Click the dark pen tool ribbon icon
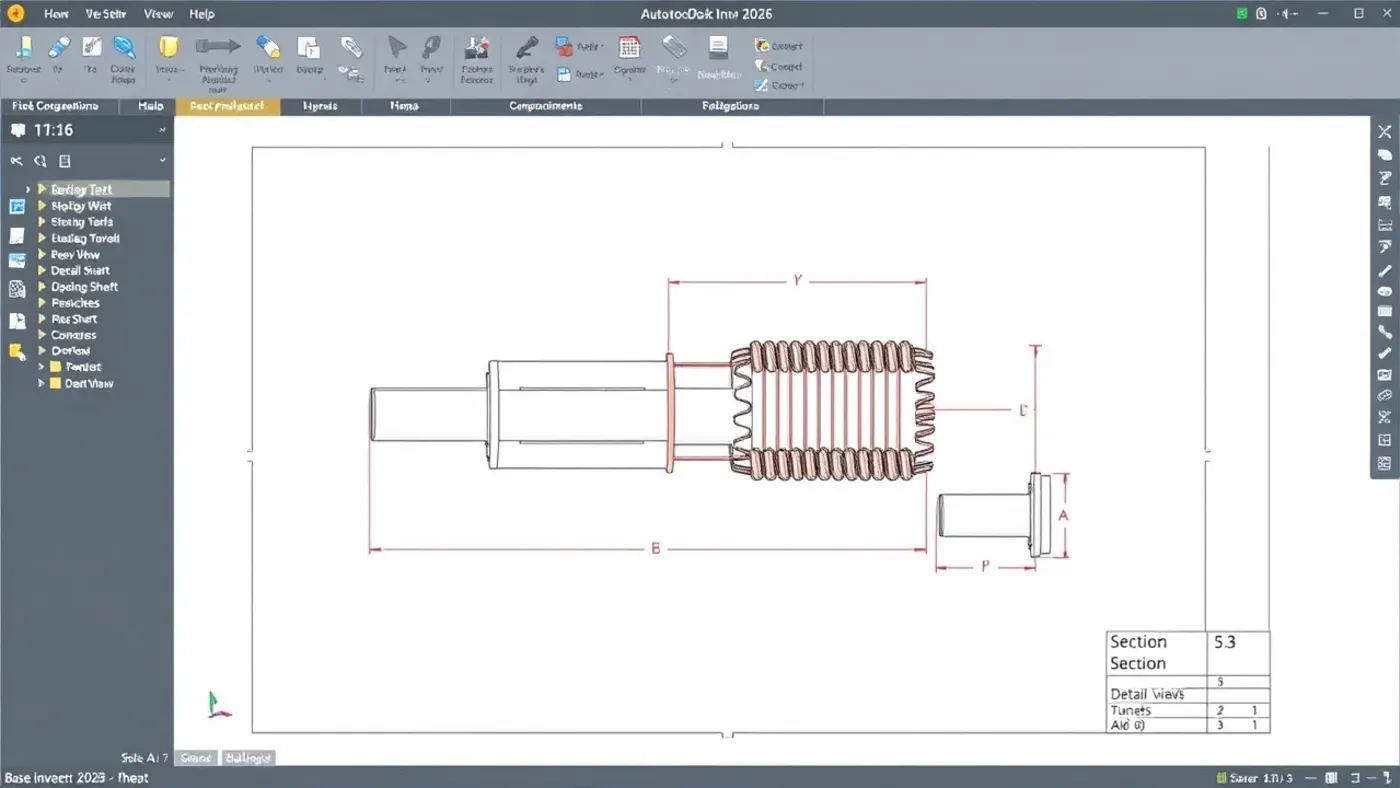 (526, 47)
